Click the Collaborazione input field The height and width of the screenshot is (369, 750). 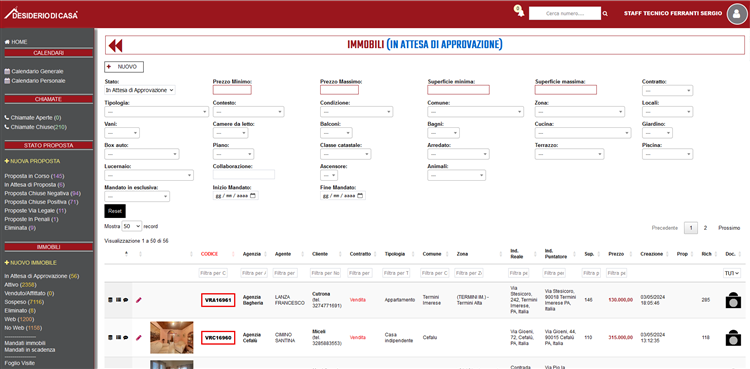coord(244,175)
